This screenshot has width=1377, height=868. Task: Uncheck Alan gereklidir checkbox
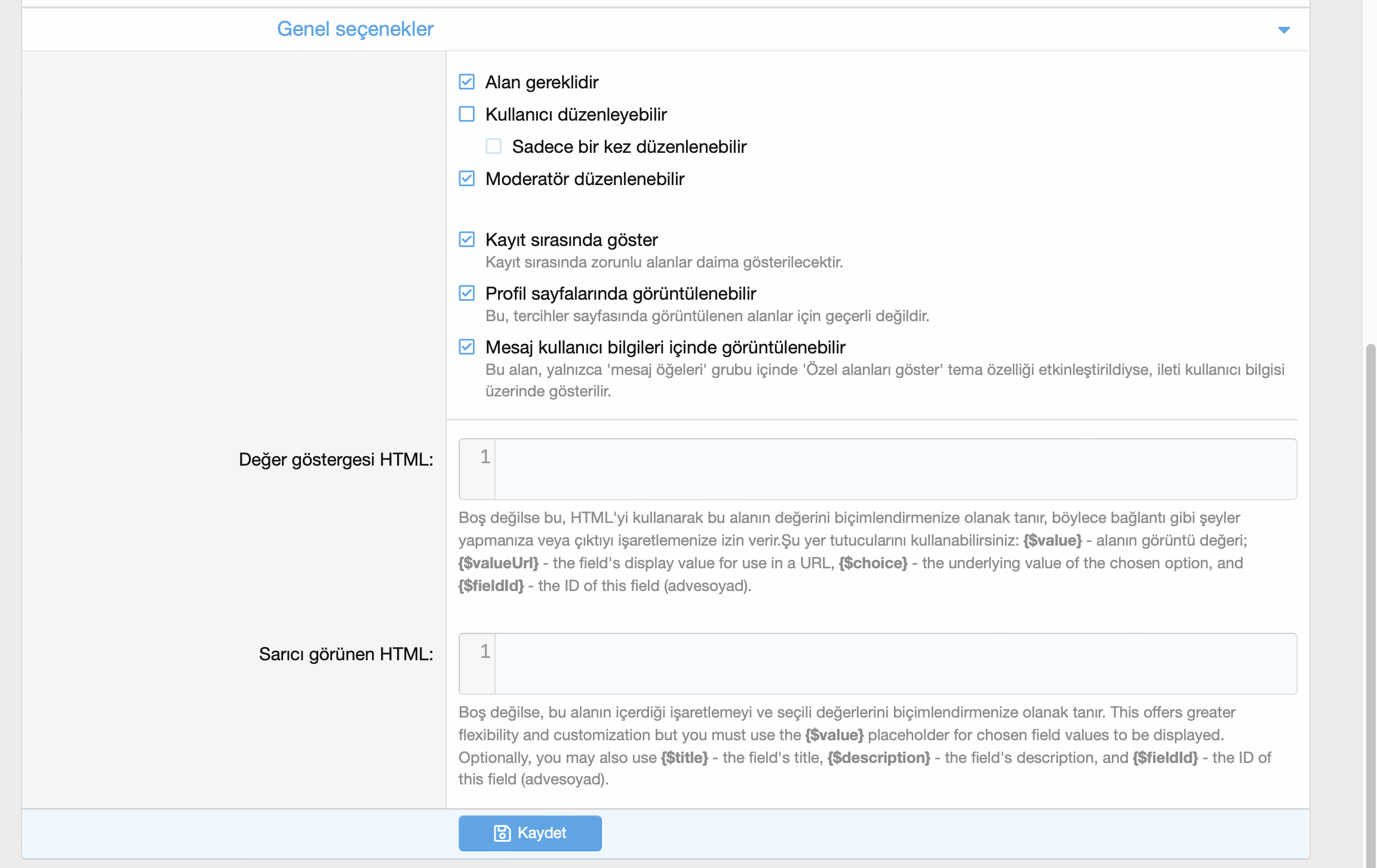467,82
